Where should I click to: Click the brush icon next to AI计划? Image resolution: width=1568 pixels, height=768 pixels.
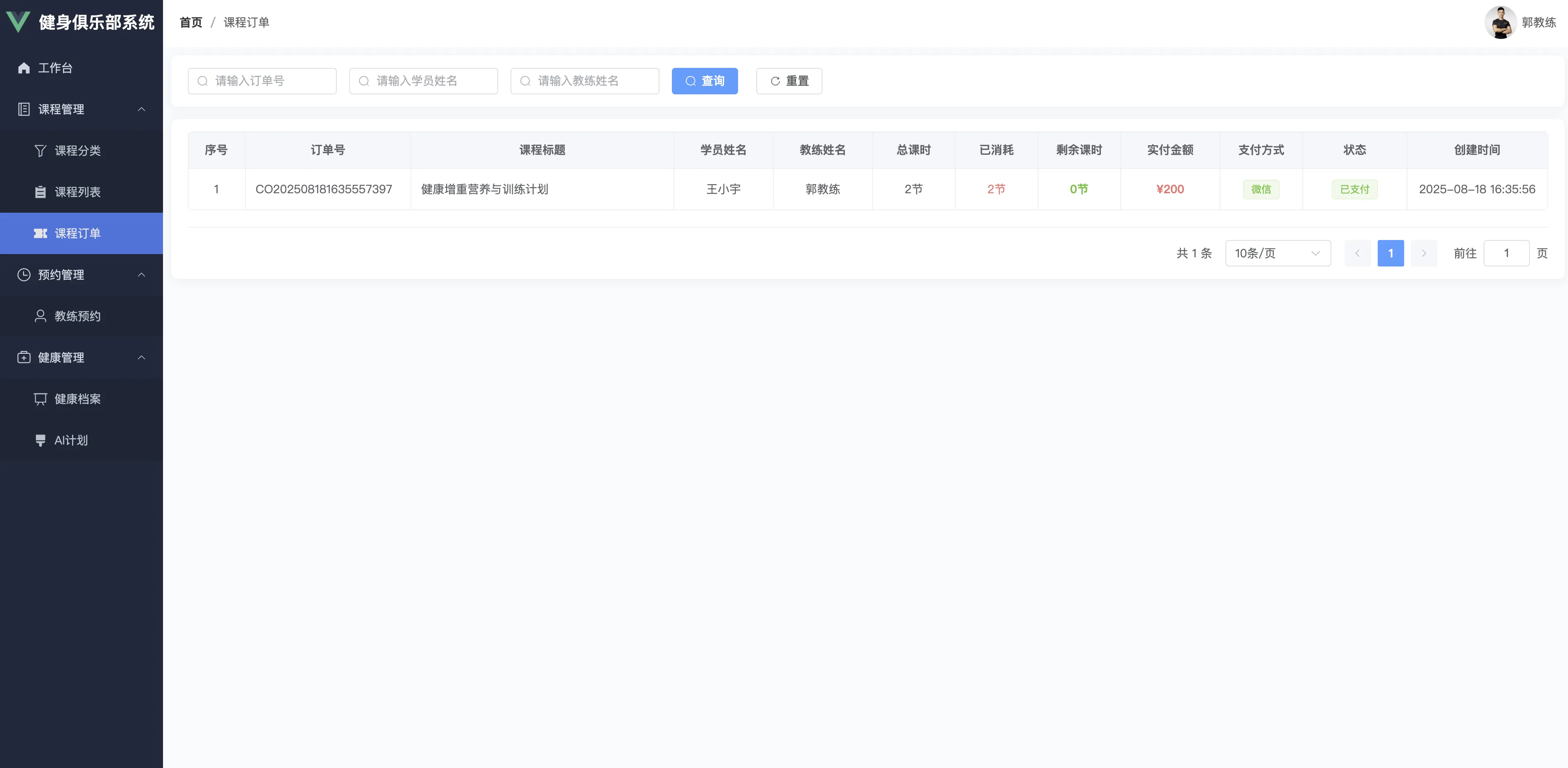tap(40, 440)
